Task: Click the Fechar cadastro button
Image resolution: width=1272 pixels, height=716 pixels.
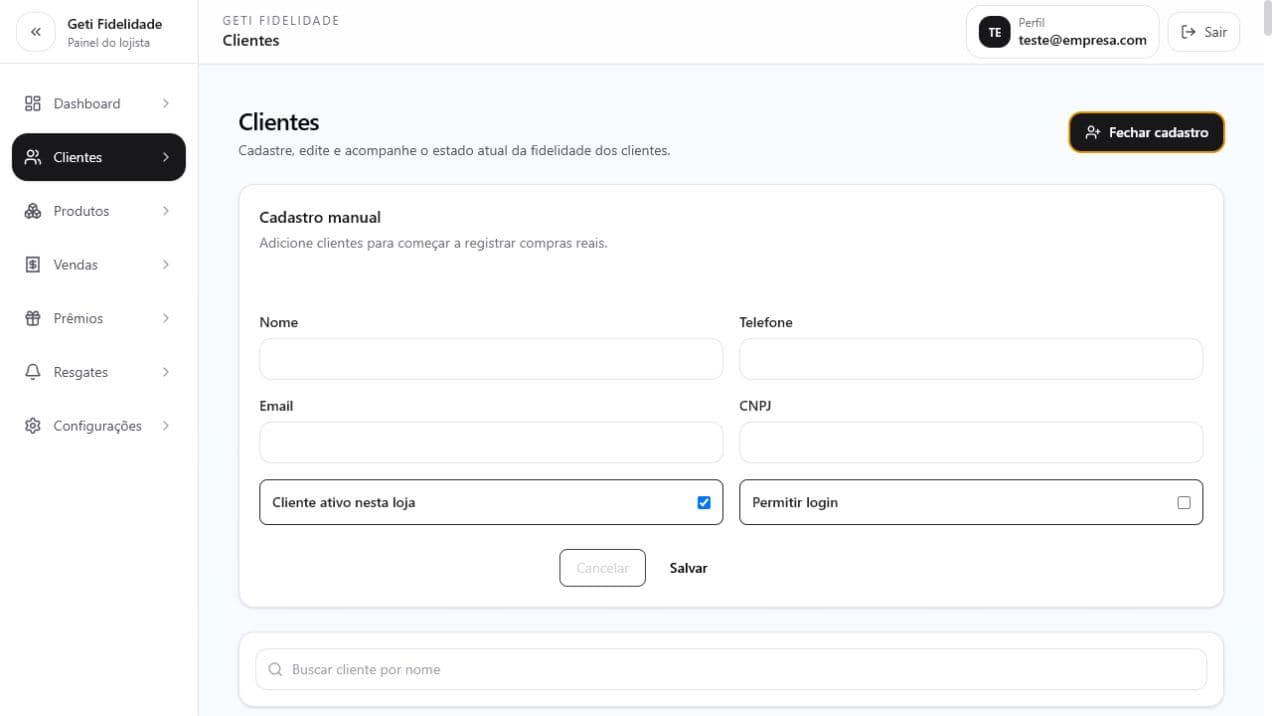Action: (1146, 132)
